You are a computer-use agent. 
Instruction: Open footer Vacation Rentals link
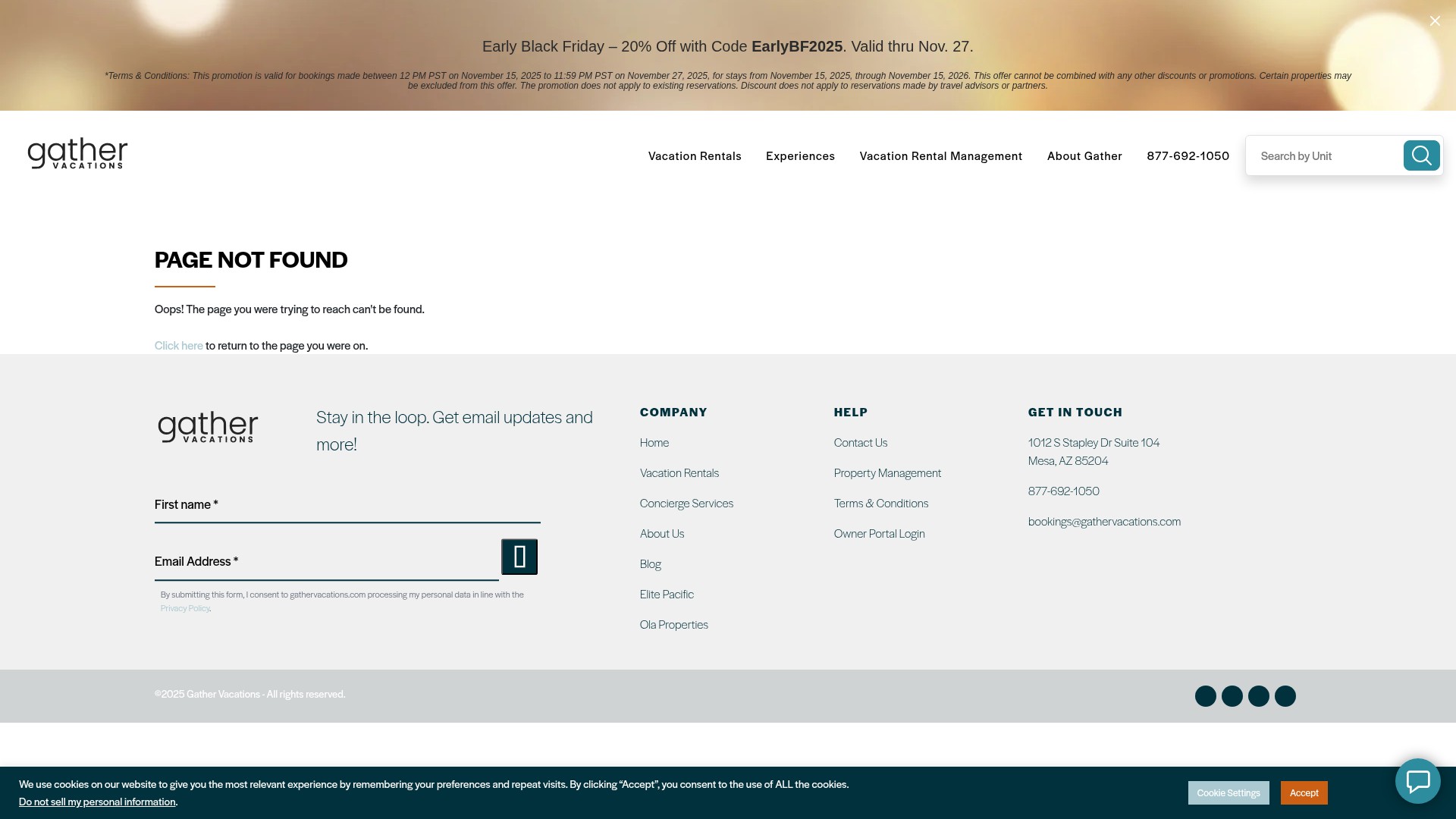click(679, 472)
